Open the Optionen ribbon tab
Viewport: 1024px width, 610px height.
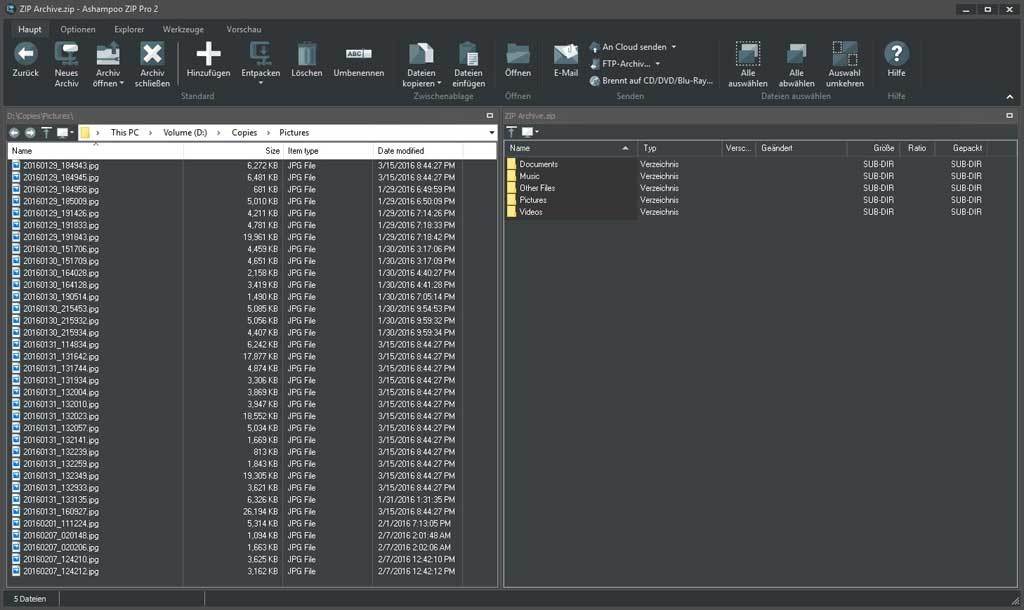[78, 29]
